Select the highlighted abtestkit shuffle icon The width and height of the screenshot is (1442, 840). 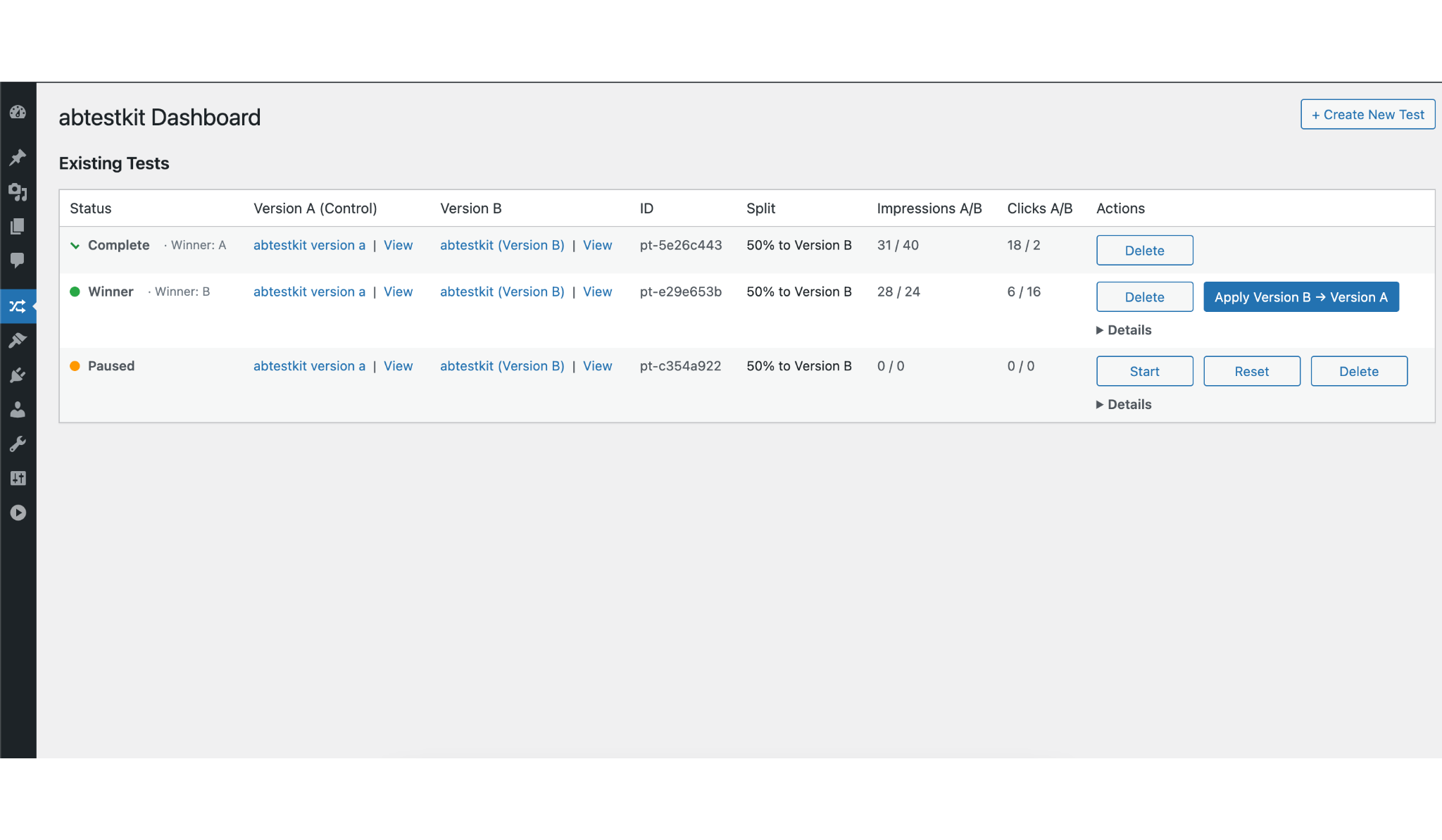pyautogui.click(x=18, y=306)
